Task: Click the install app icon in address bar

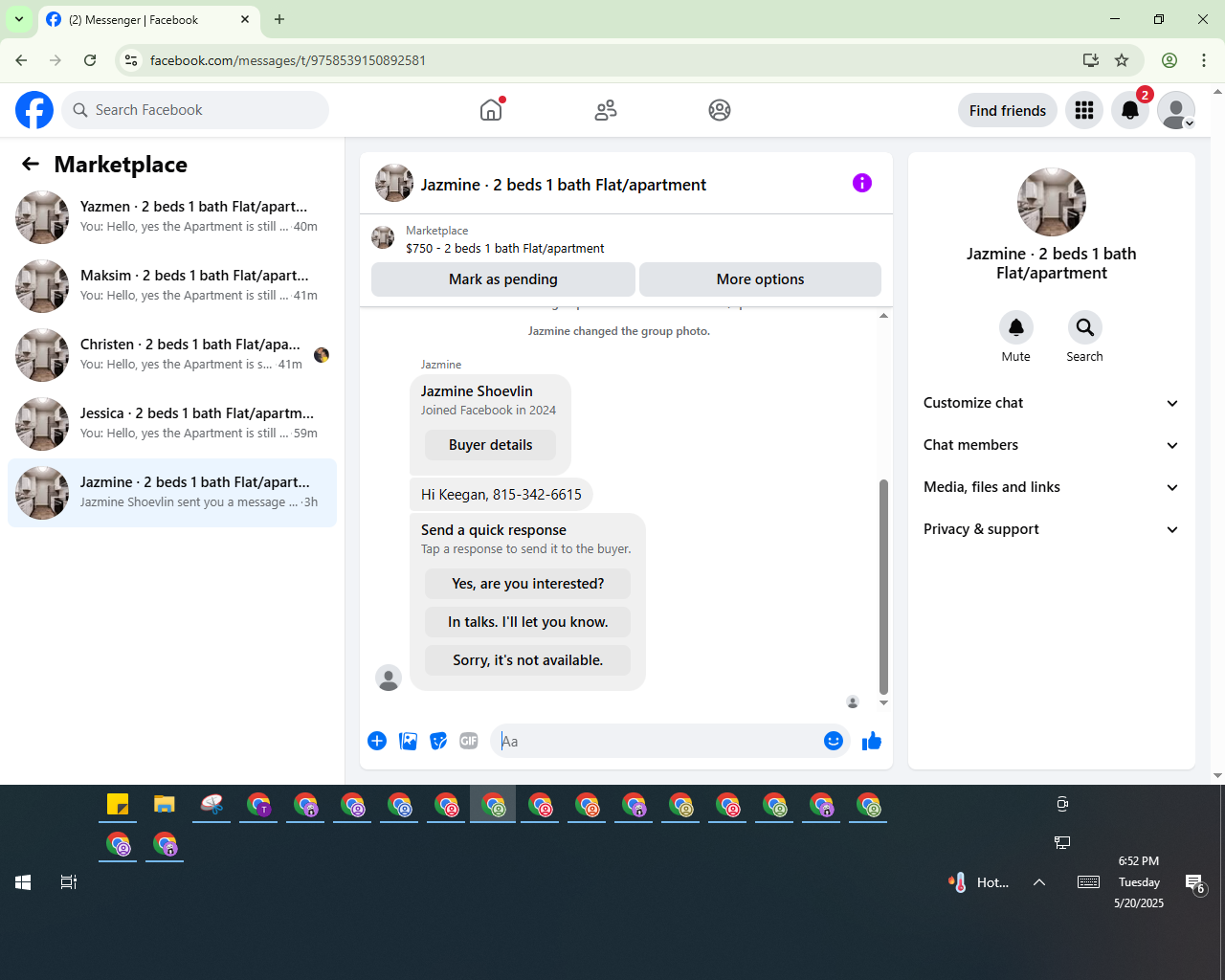Action: coord(1091,60)
